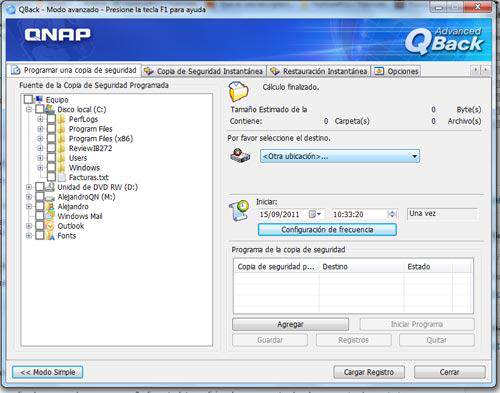The height and width of the screenshot is (393, 500).
Task: Click the Quitar button
Action: click(x=437, y=340)
